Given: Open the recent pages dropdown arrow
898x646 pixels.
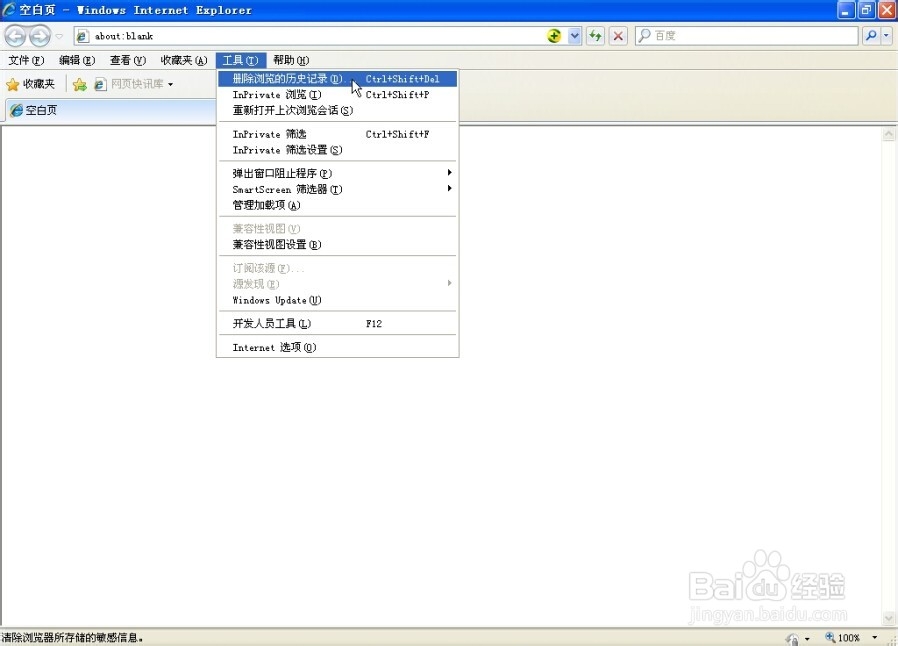Looking at the screenshot, I should coord(59,37).
